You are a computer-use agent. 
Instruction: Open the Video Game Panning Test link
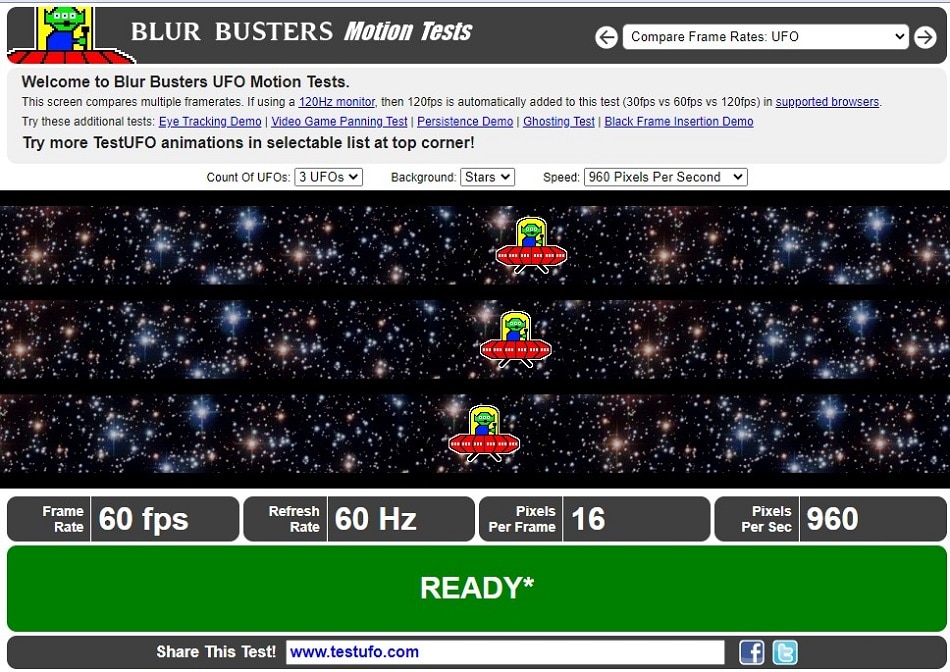pyautogui.click(x=339, y=121)
